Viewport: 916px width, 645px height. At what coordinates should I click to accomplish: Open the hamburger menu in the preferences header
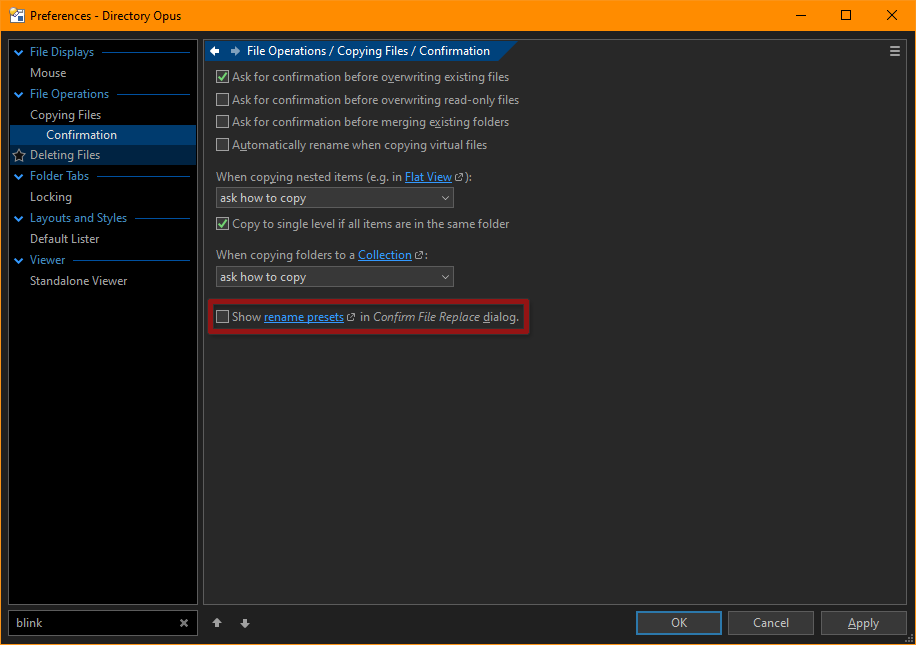click(894, 51)
